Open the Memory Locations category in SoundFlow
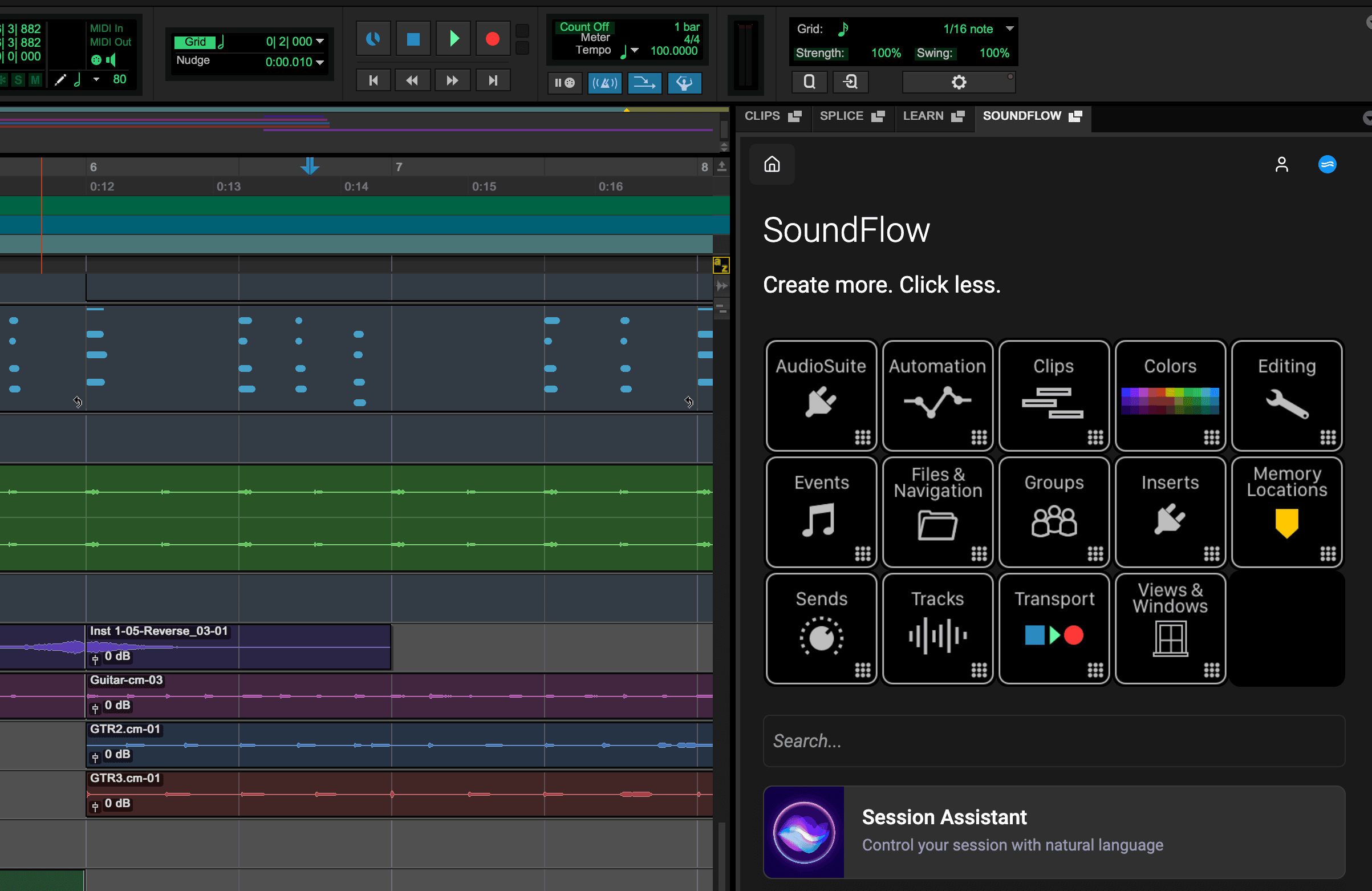The height and width of the screenshot is (891, 1372). tap(1286, 512)
